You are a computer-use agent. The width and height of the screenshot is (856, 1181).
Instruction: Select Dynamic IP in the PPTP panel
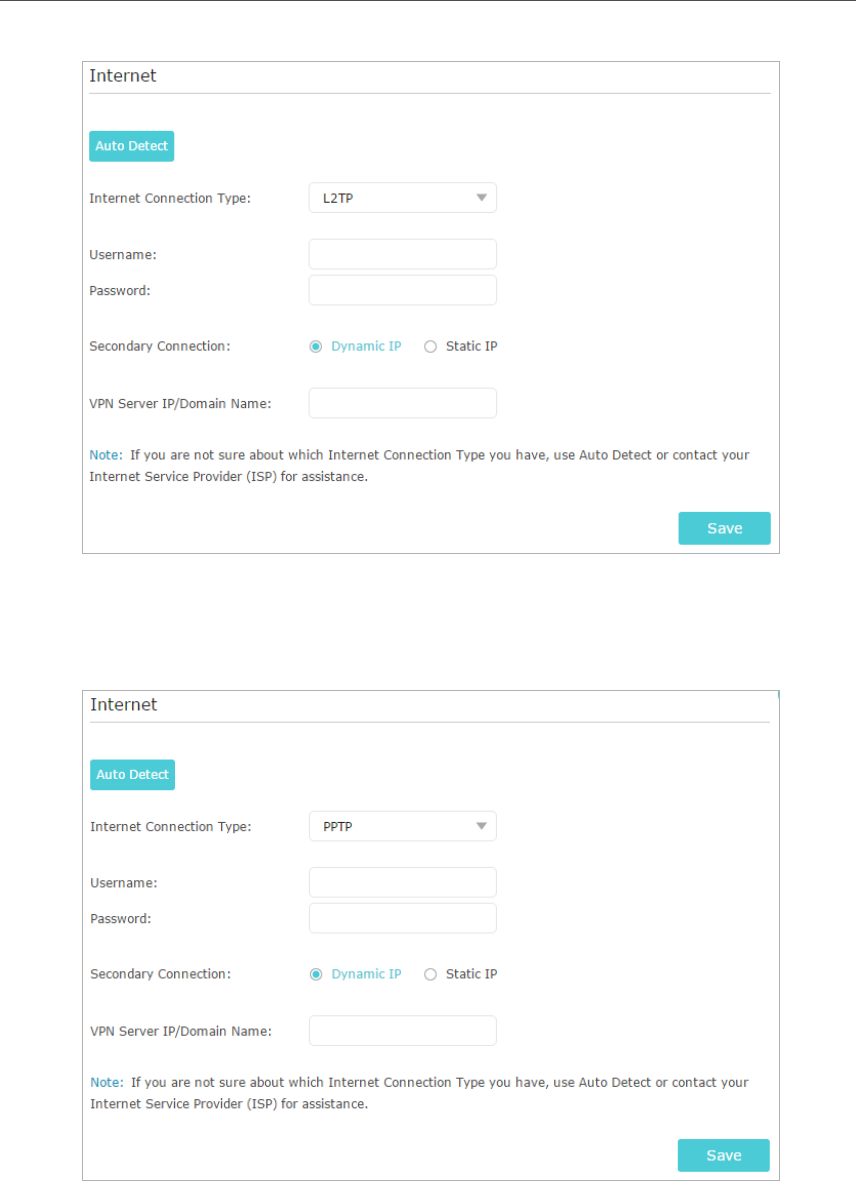click(x=316, y=974)
